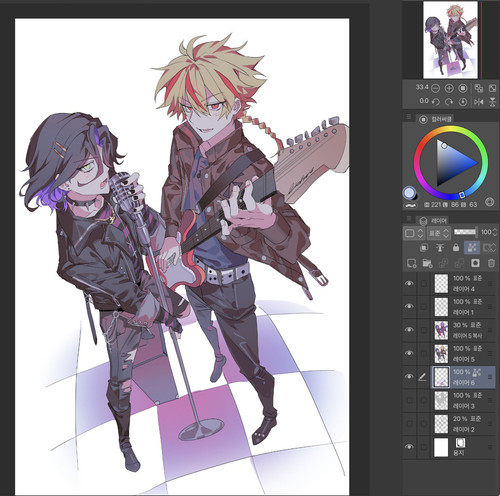
Task: Click the paper icon on the 용지 layer
Action: tap(460, 443)
